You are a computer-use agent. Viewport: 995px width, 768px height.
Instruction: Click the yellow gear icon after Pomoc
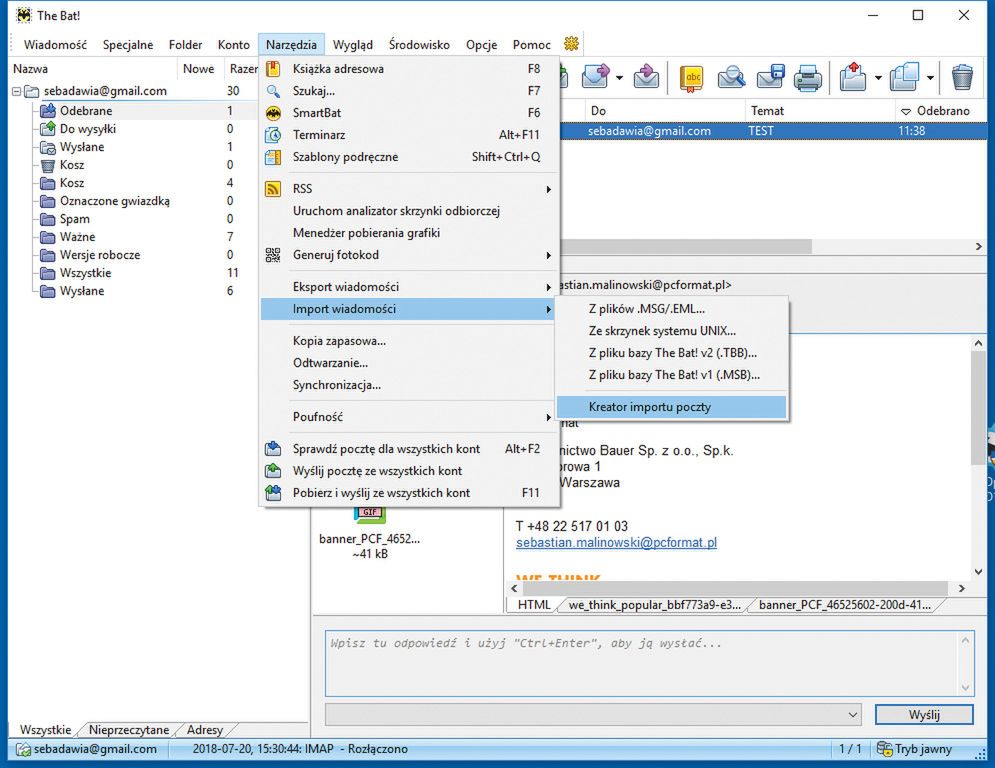point(571,44)
